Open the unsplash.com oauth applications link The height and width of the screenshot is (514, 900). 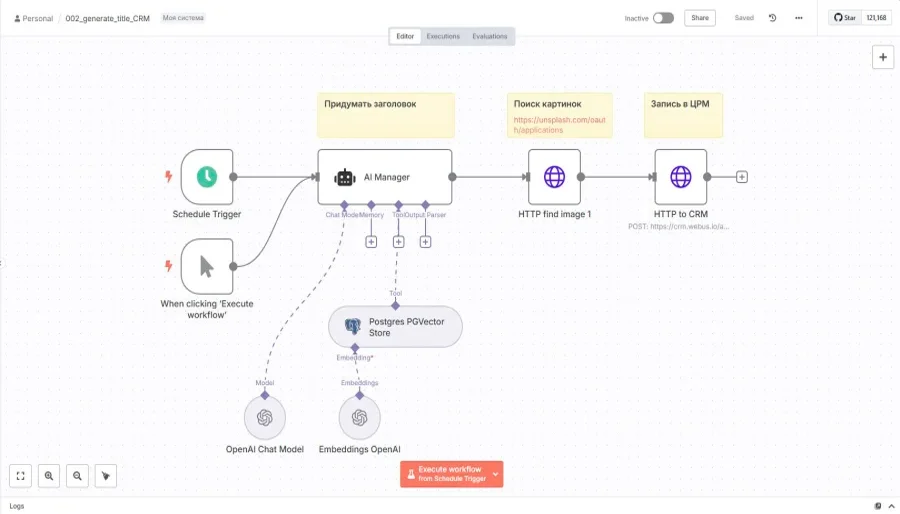tap(559, 125)
